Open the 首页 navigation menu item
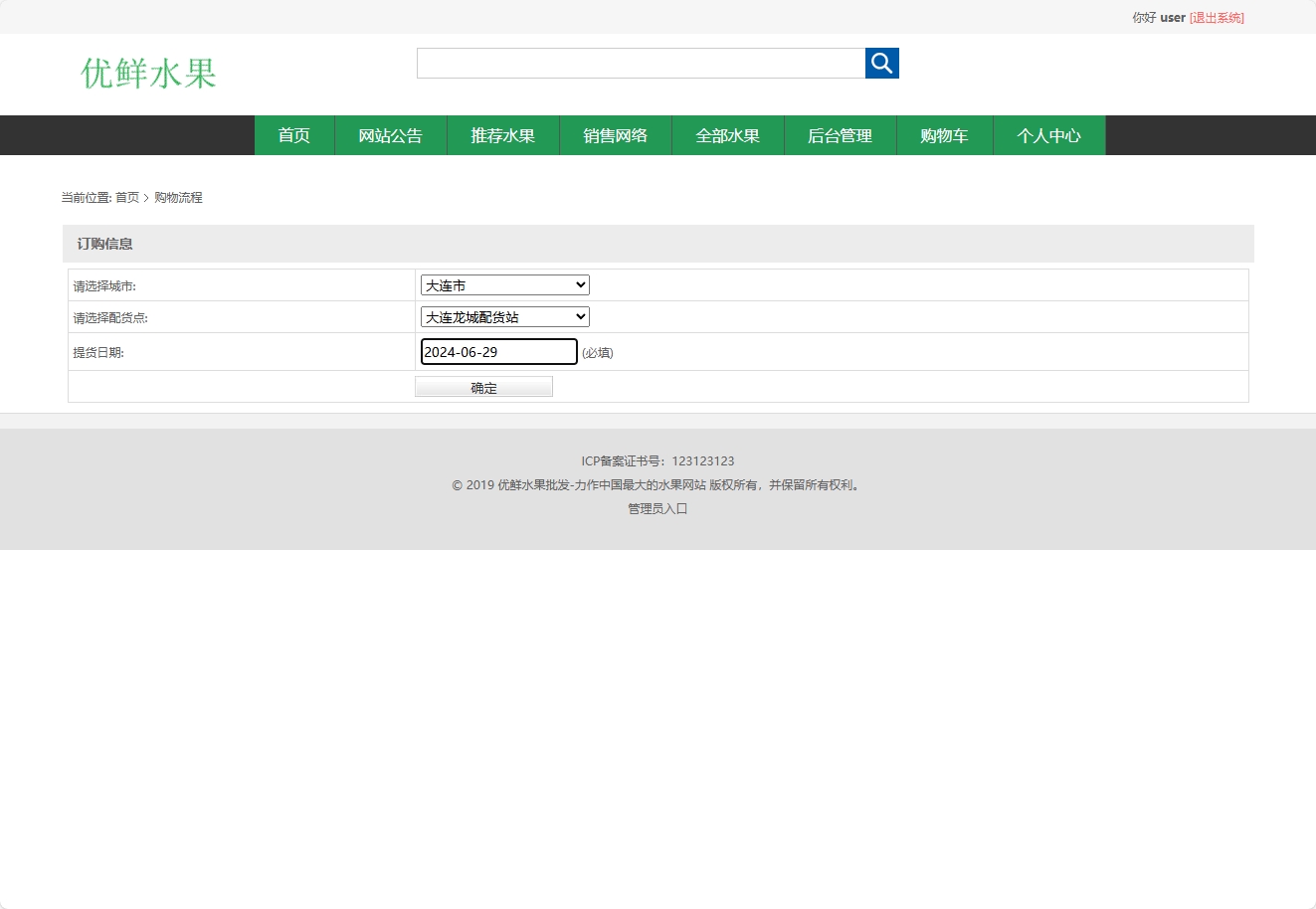Viewport: 1316px width, 909px height. pos(294,135)
